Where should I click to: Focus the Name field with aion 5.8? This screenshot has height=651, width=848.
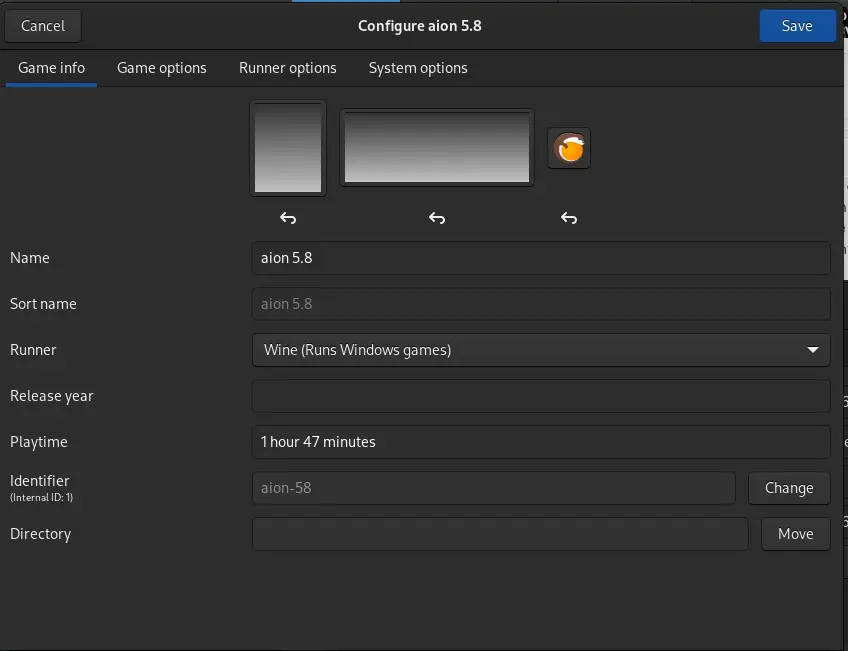point(541,258)
